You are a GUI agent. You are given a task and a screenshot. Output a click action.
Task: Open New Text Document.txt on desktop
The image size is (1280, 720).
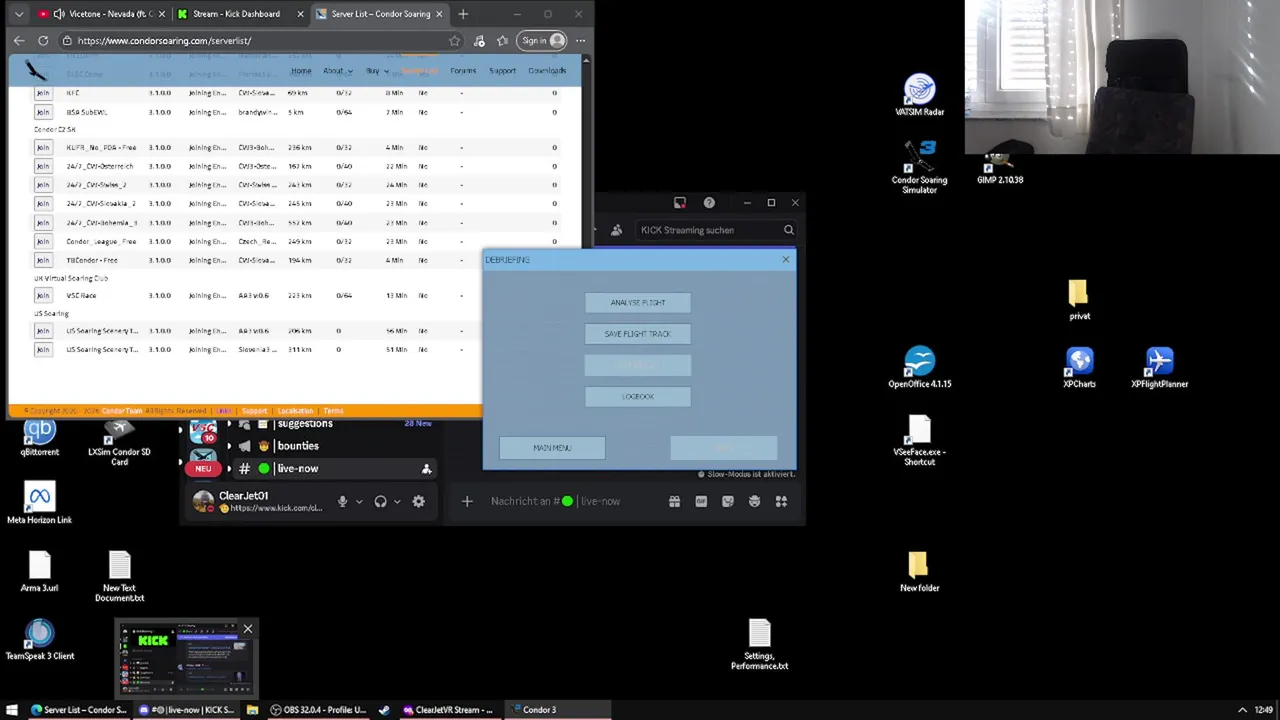tap(119, 577)
